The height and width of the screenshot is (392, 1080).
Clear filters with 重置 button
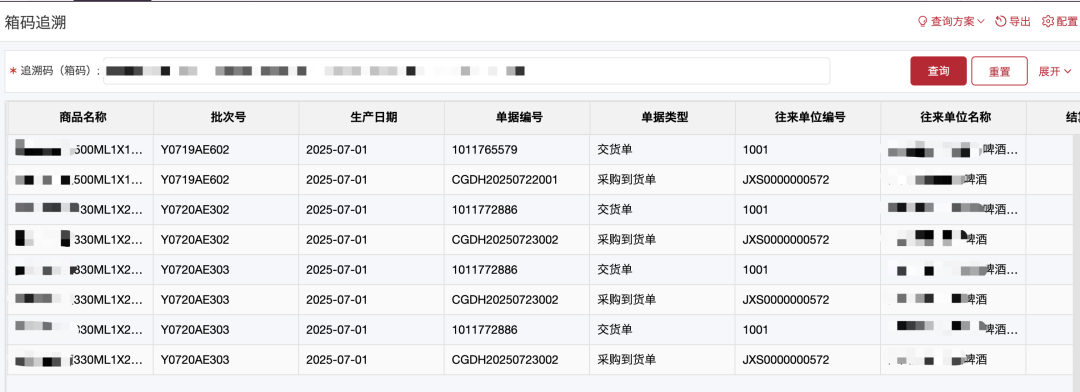999,71
